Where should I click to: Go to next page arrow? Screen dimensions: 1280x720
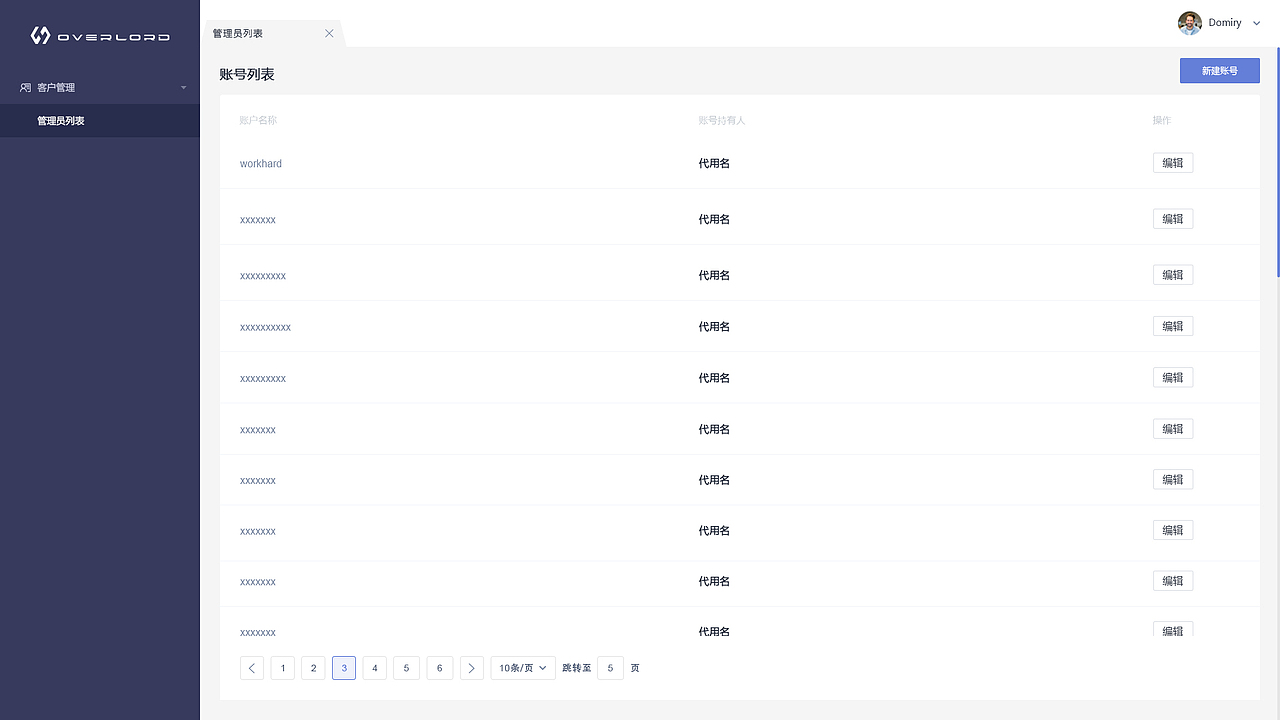[472, 668]
